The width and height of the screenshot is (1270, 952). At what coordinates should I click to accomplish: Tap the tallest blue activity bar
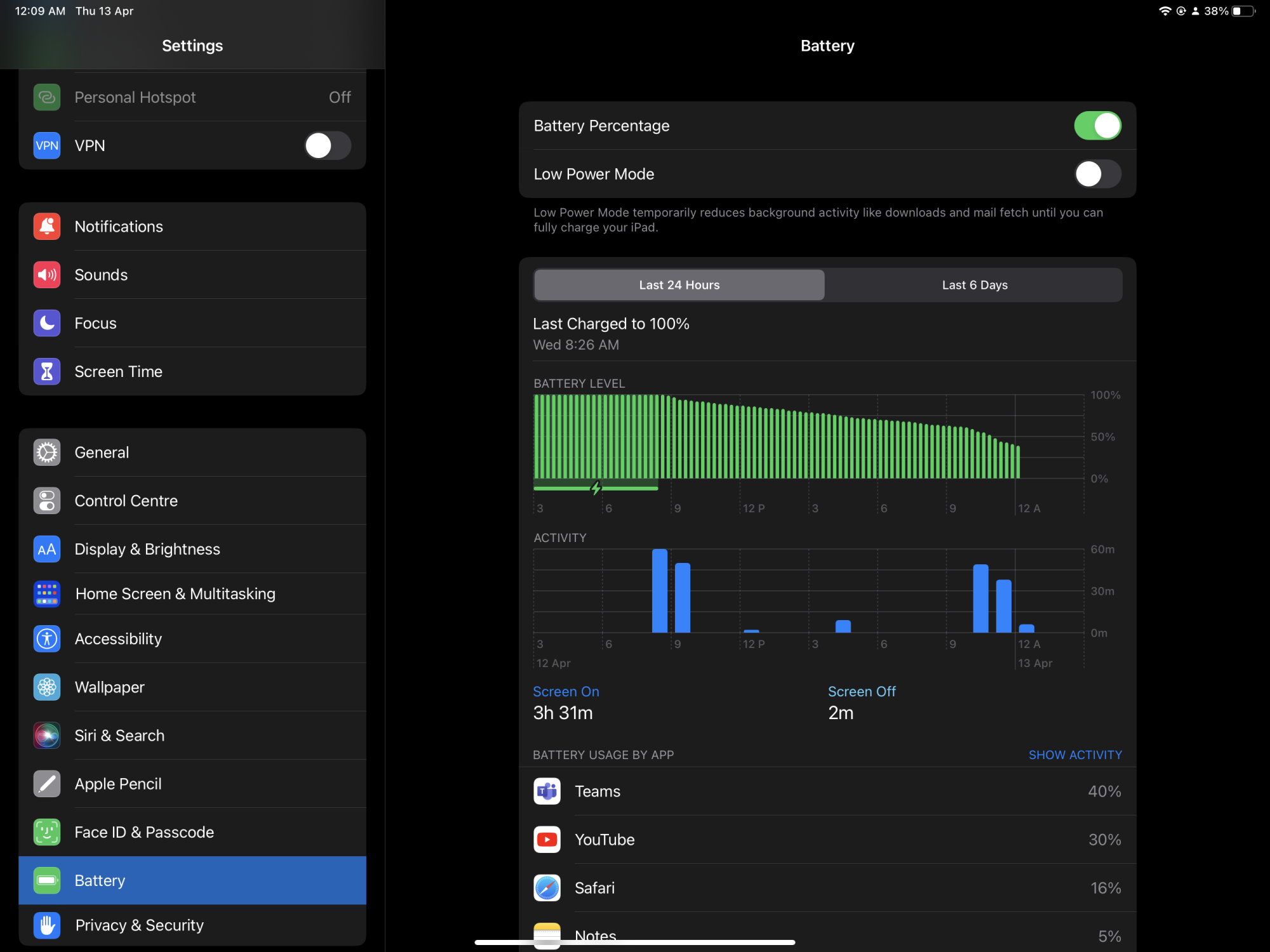point(660,591)
